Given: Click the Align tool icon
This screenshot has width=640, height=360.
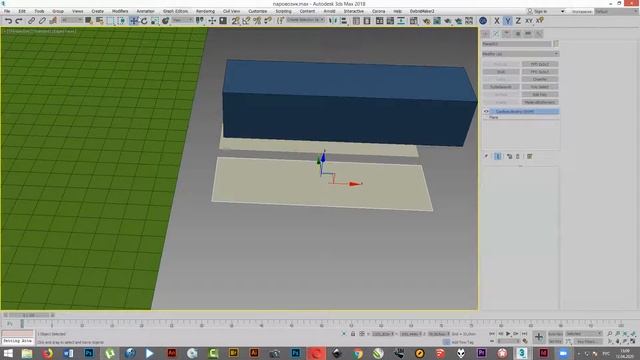Looking at the screenshot, I should pyautogui.click(x=344, y=20).
